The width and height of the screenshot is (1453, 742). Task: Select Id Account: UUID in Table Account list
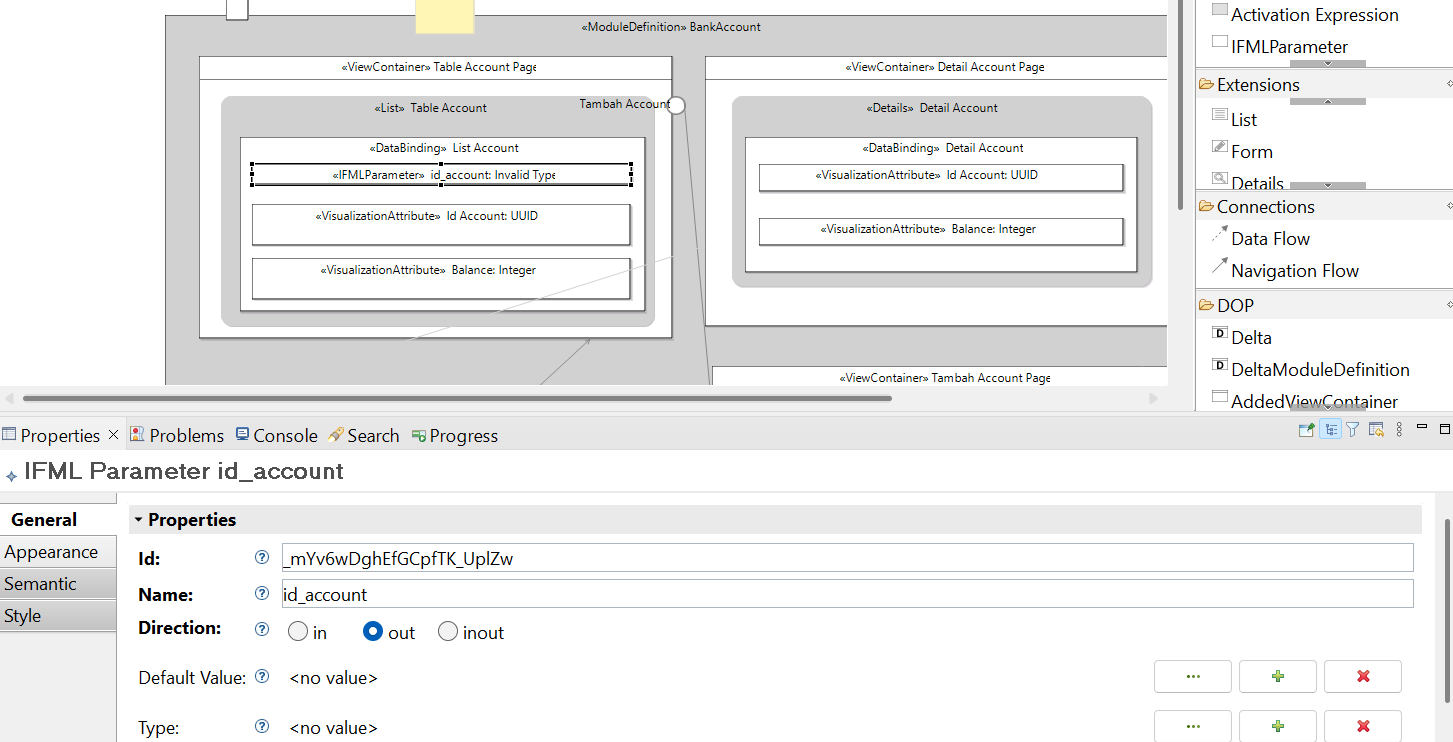tap(441, 224)
